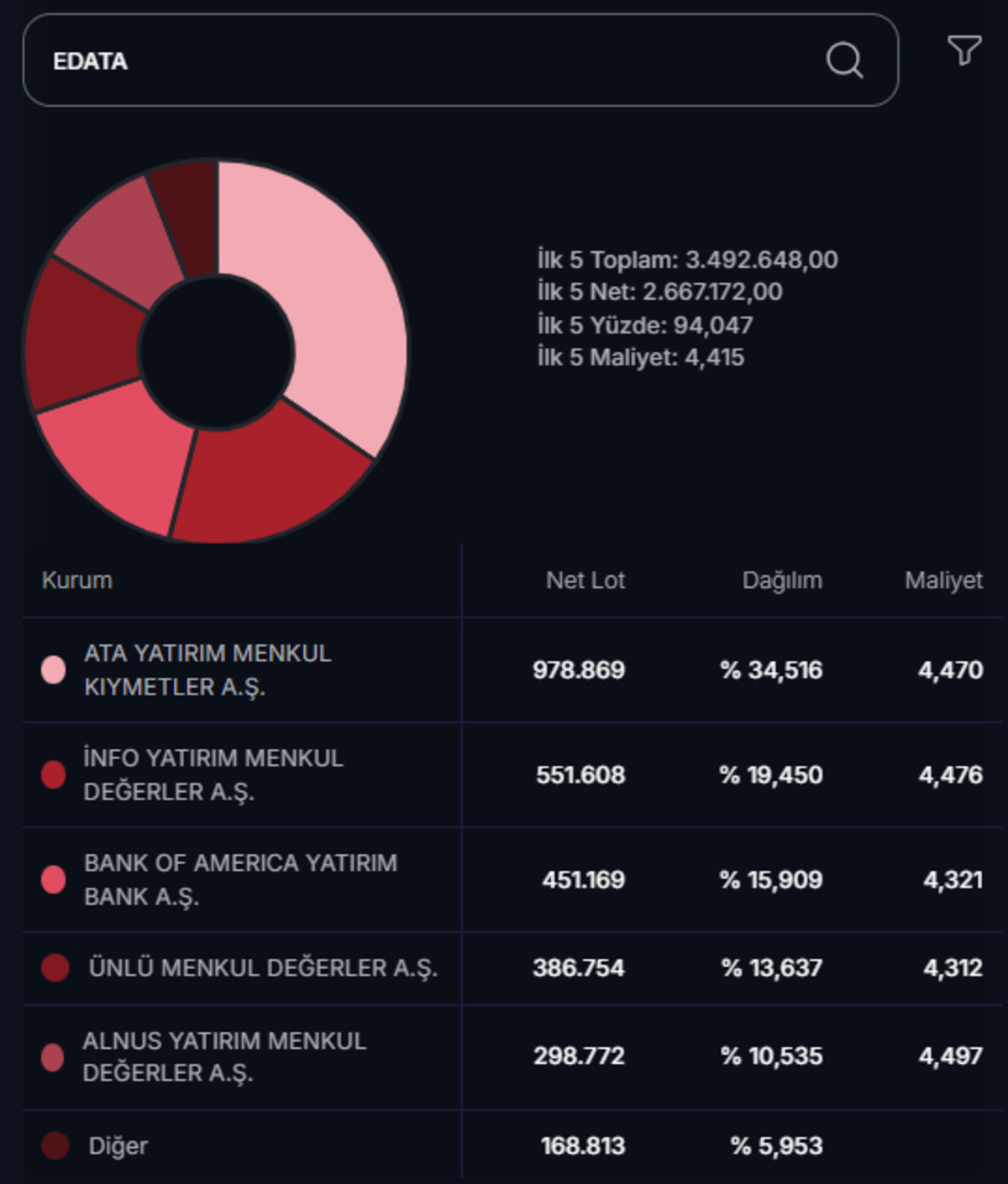
Task: Click the Maliyet column header
Action: click(x=943, y=580)
